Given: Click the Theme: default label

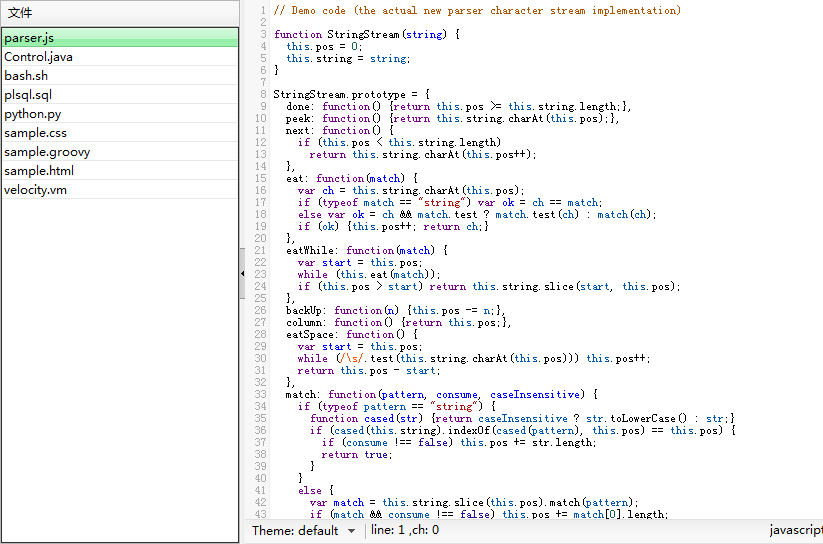Looking at the screenshot, I should [x=295, y=531].
